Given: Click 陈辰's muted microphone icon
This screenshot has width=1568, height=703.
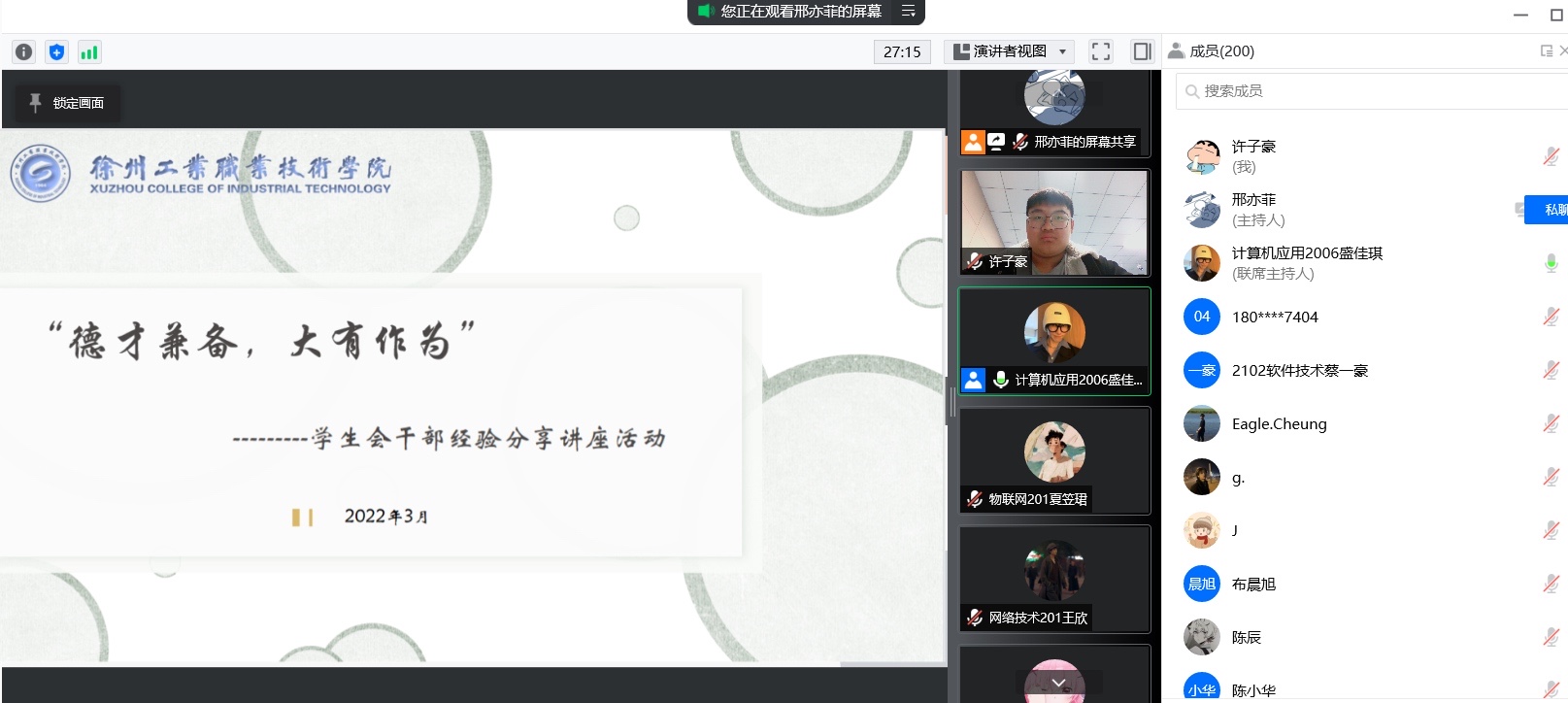Looking at the screenshot, I should point(1551,637).
